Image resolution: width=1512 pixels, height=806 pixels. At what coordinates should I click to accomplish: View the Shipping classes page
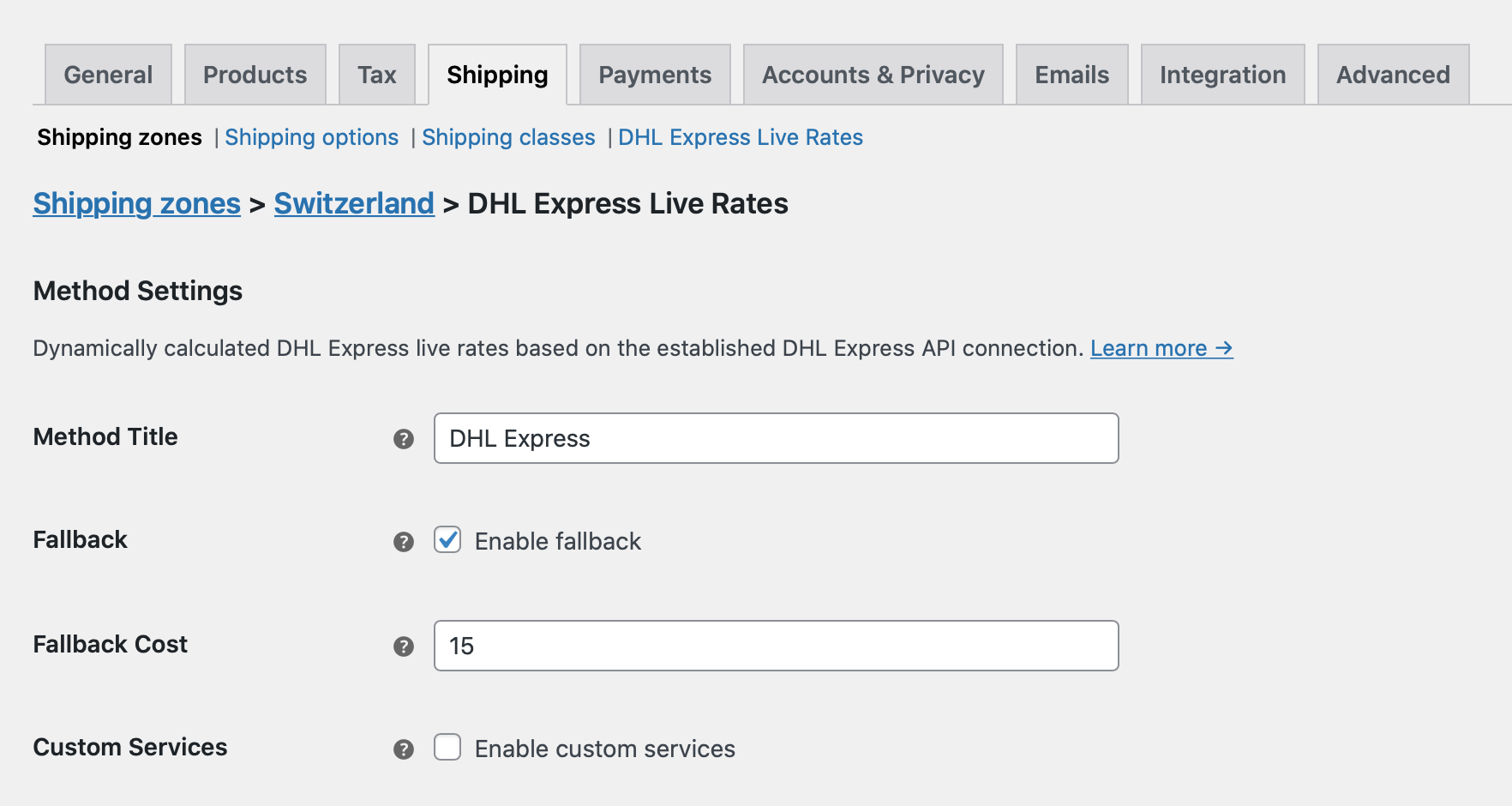tap(508, 137)
